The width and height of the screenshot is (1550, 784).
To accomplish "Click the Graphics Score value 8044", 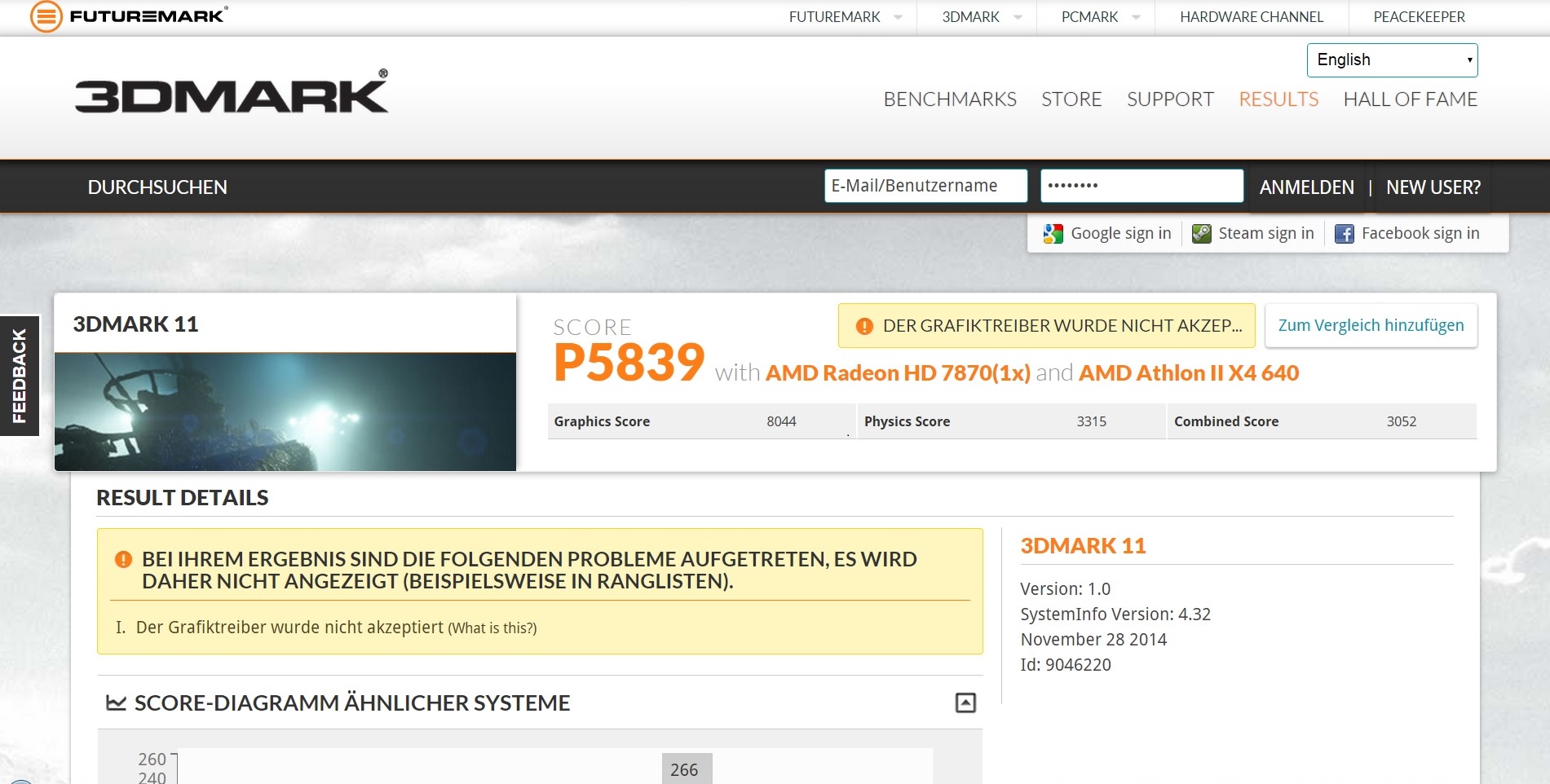I will point(781,421).
